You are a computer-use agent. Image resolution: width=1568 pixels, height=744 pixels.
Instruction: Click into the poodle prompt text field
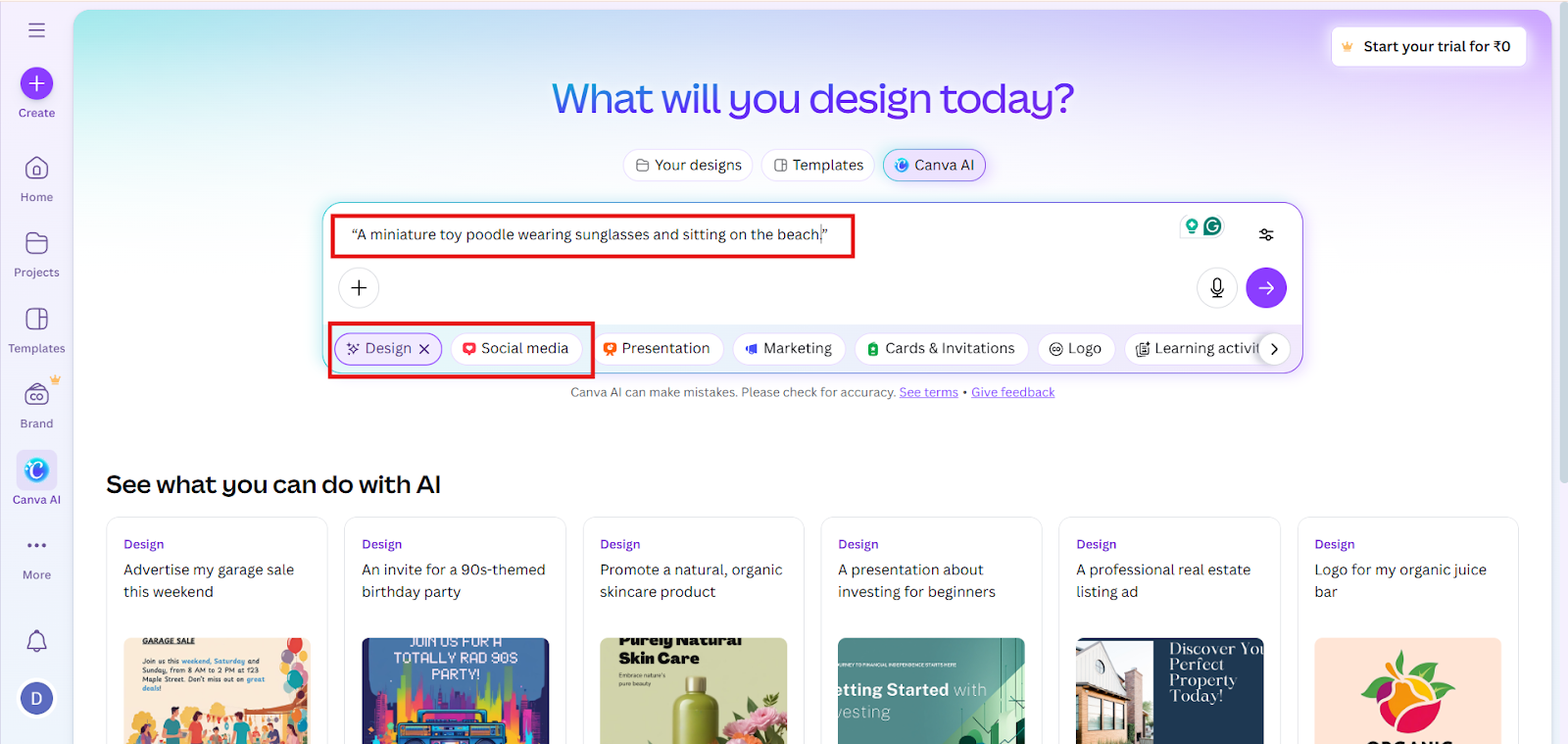click(590, 234)
